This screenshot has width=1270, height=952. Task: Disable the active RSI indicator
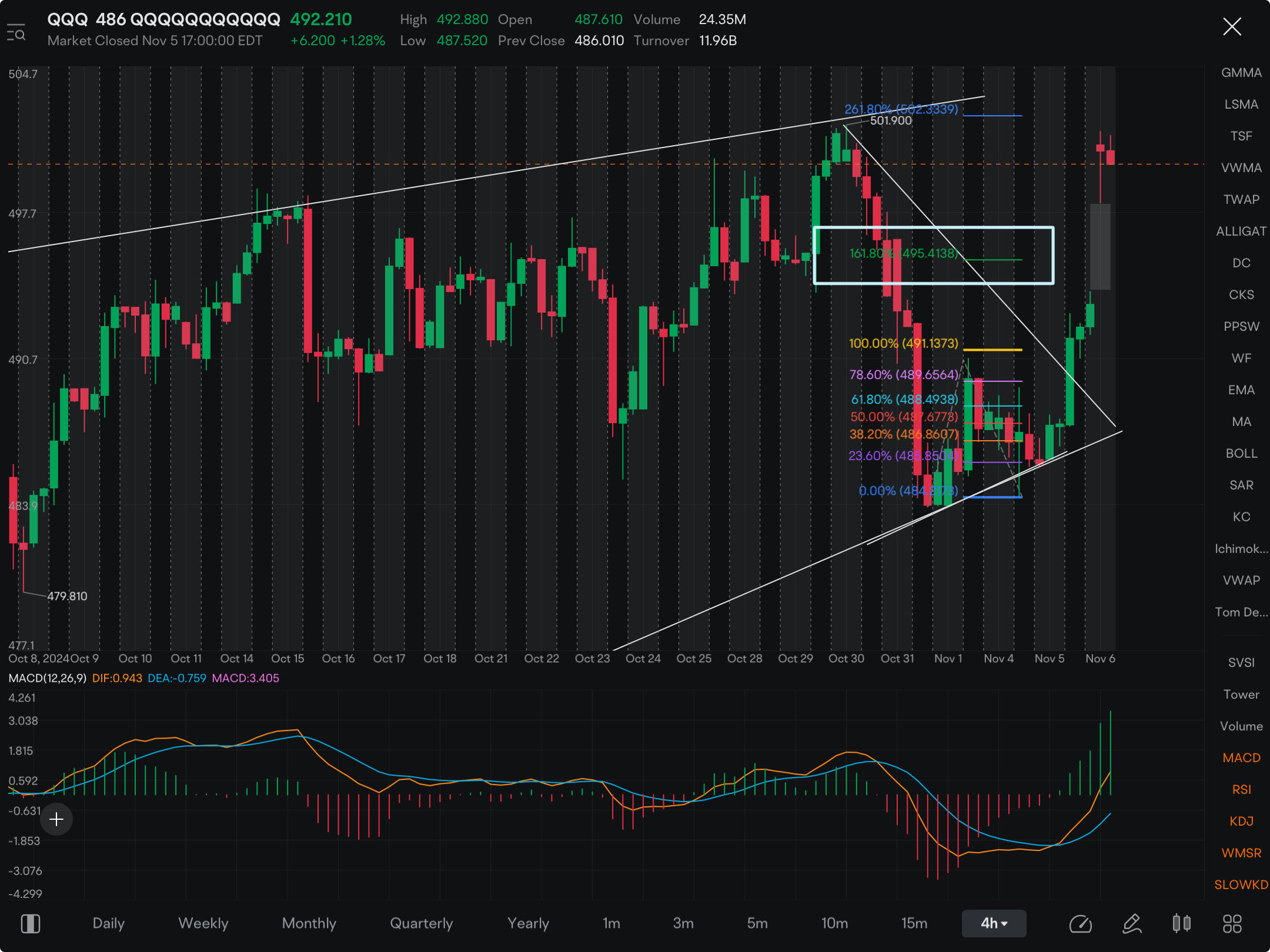pos(1241,790)
